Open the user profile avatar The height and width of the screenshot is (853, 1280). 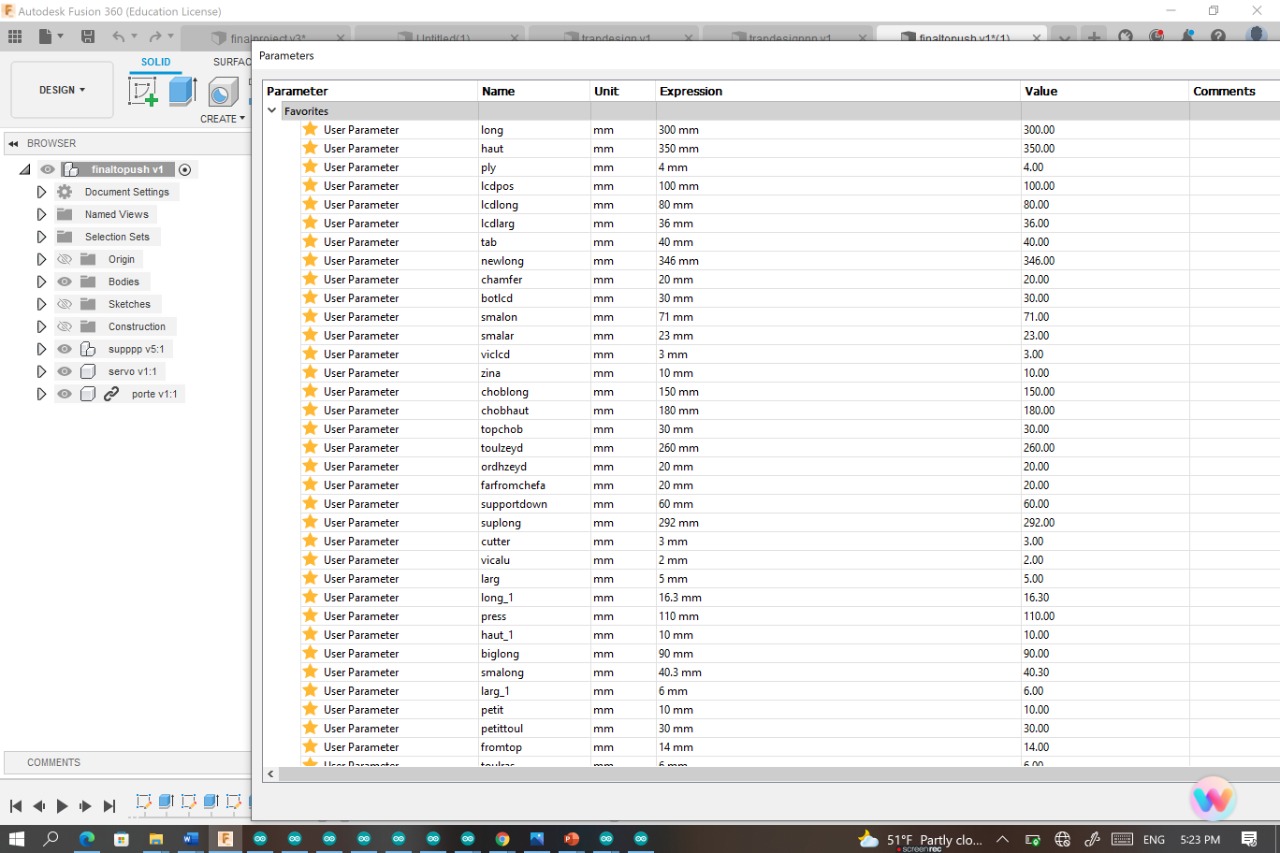(1256, 36)
